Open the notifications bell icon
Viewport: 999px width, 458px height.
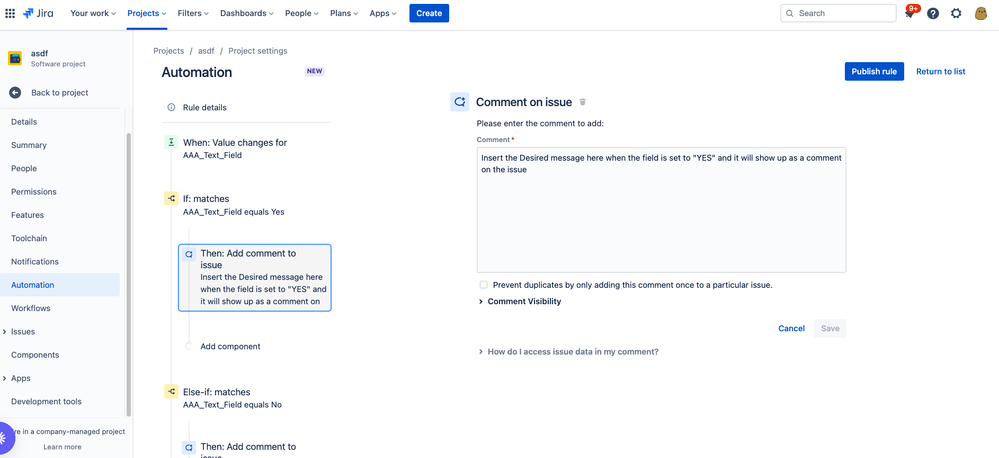[x=910, y=13]
